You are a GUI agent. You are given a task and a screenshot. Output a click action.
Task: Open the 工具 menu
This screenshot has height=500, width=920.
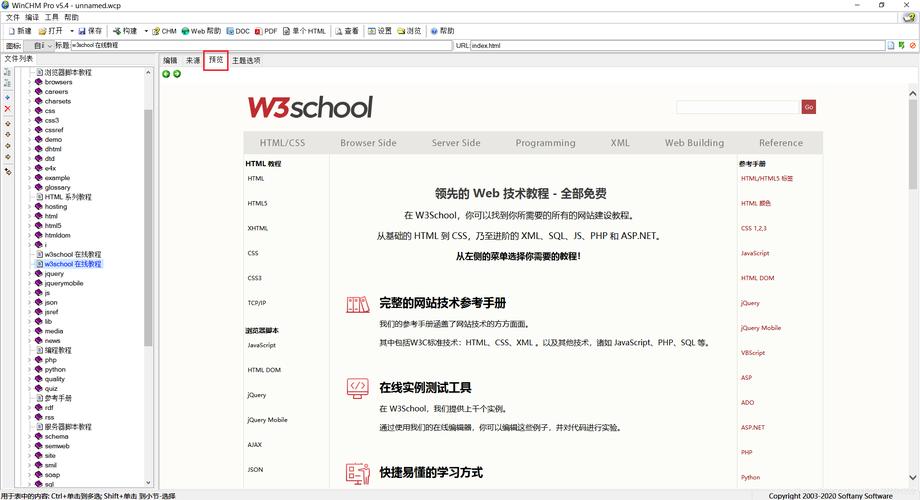(52, 17)
